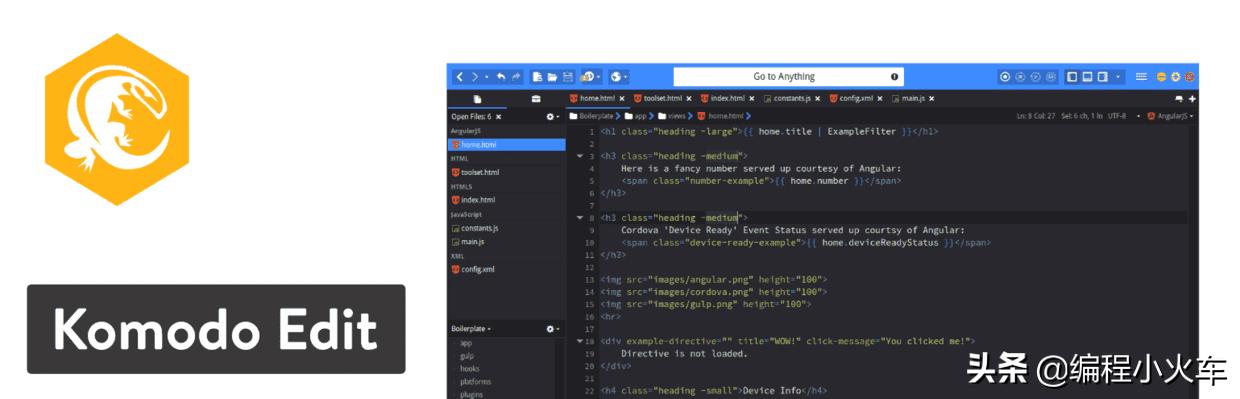Image resolution: width=1240 pixels, height=399 pixels.
Task: Open the toolbox briefcase side tab
Action: pos(536,99)
